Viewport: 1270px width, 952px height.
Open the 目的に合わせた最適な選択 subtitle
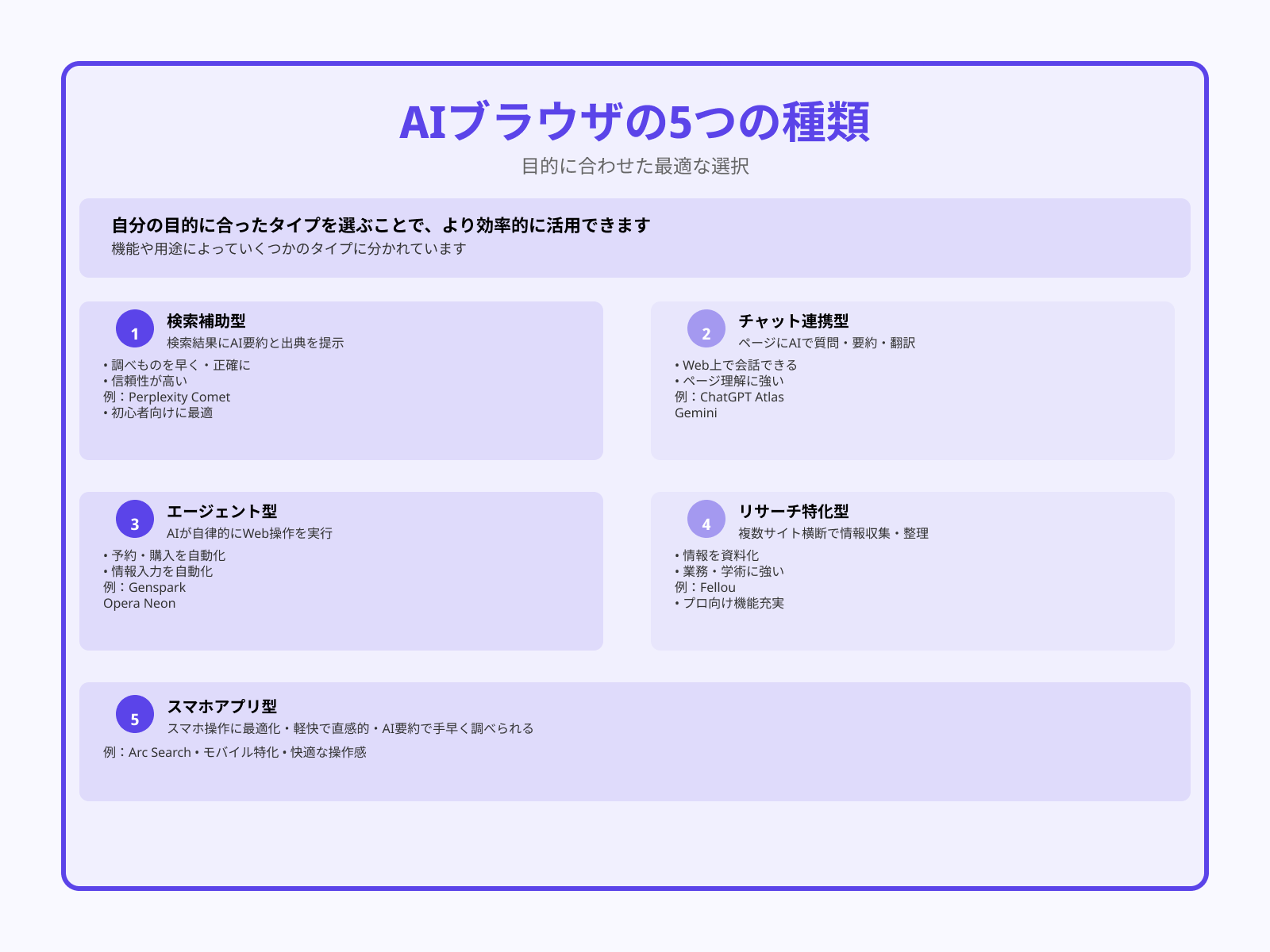tap(635, 167)
